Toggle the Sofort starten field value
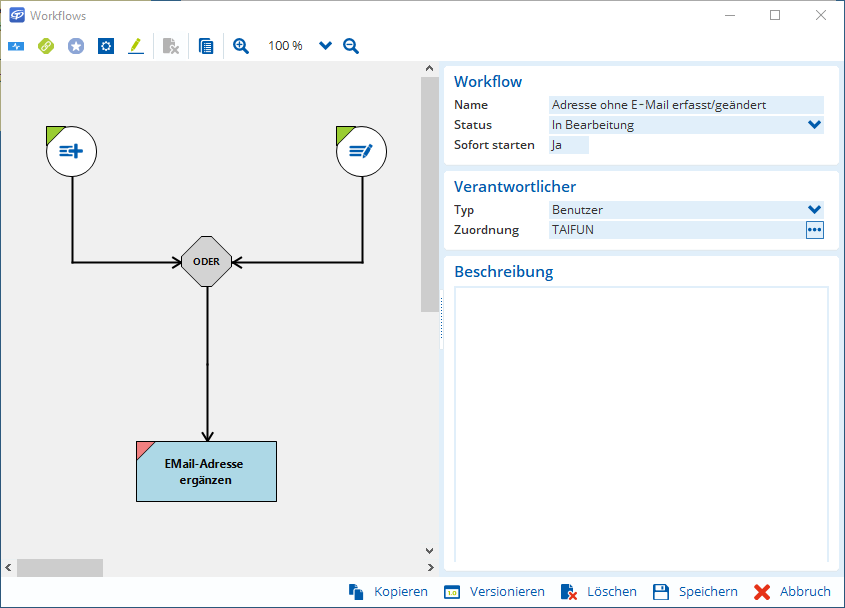This screenshot has height=608, width=845. coord(569,145)
